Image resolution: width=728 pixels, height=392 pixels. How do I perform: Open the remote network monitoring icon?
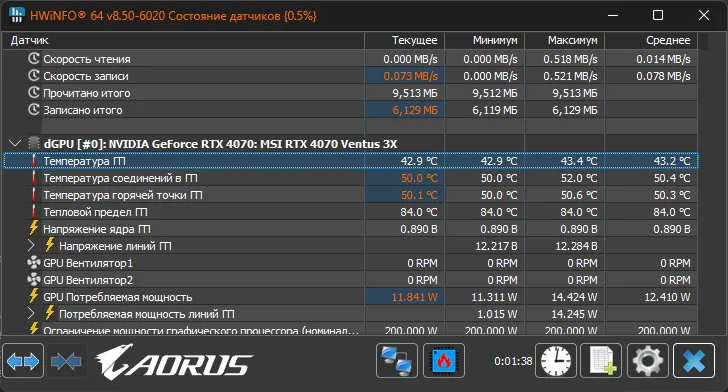[x=396, y=360]
